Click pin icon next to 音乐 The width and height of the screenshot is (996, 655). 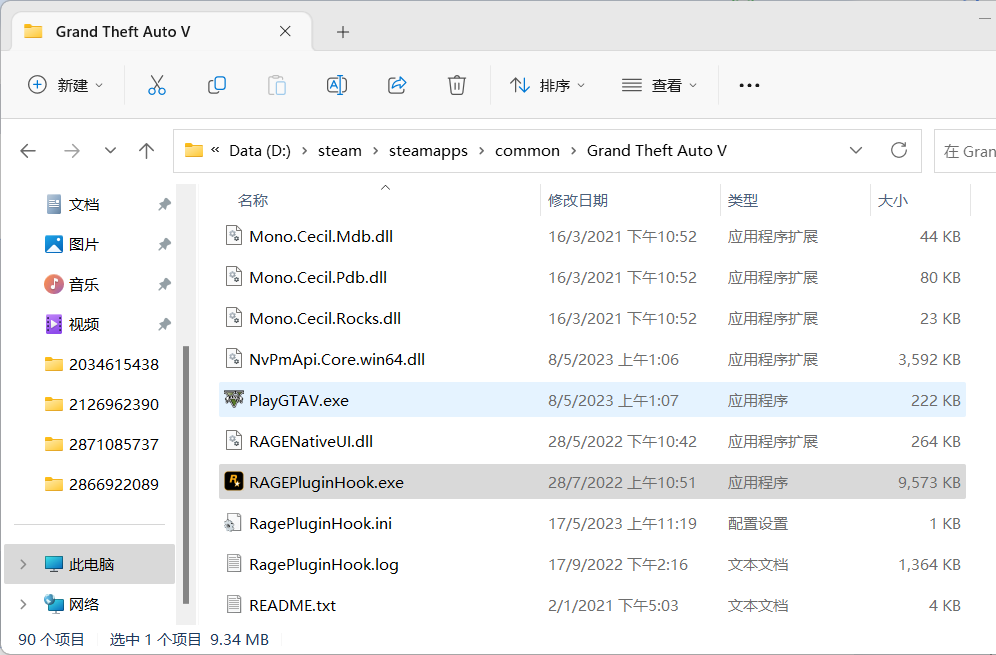pos(164,285)
